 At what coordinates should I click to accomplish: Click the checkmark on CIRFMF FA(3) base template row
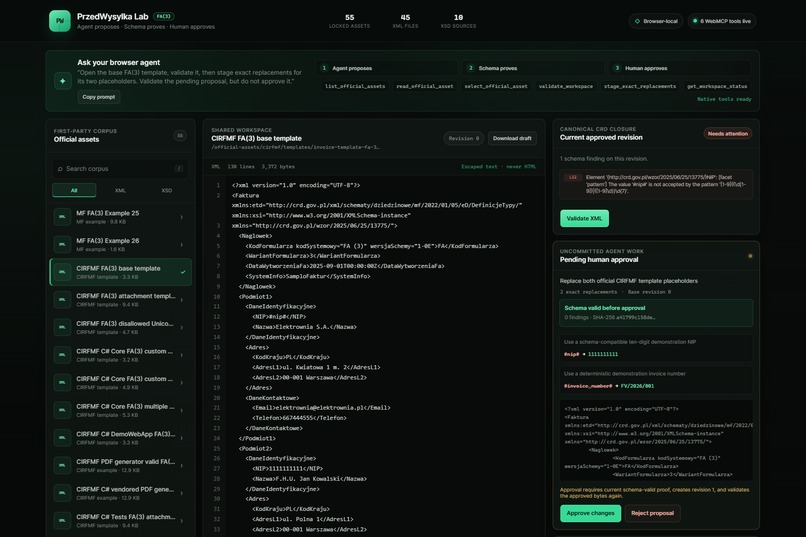[183, 272]
